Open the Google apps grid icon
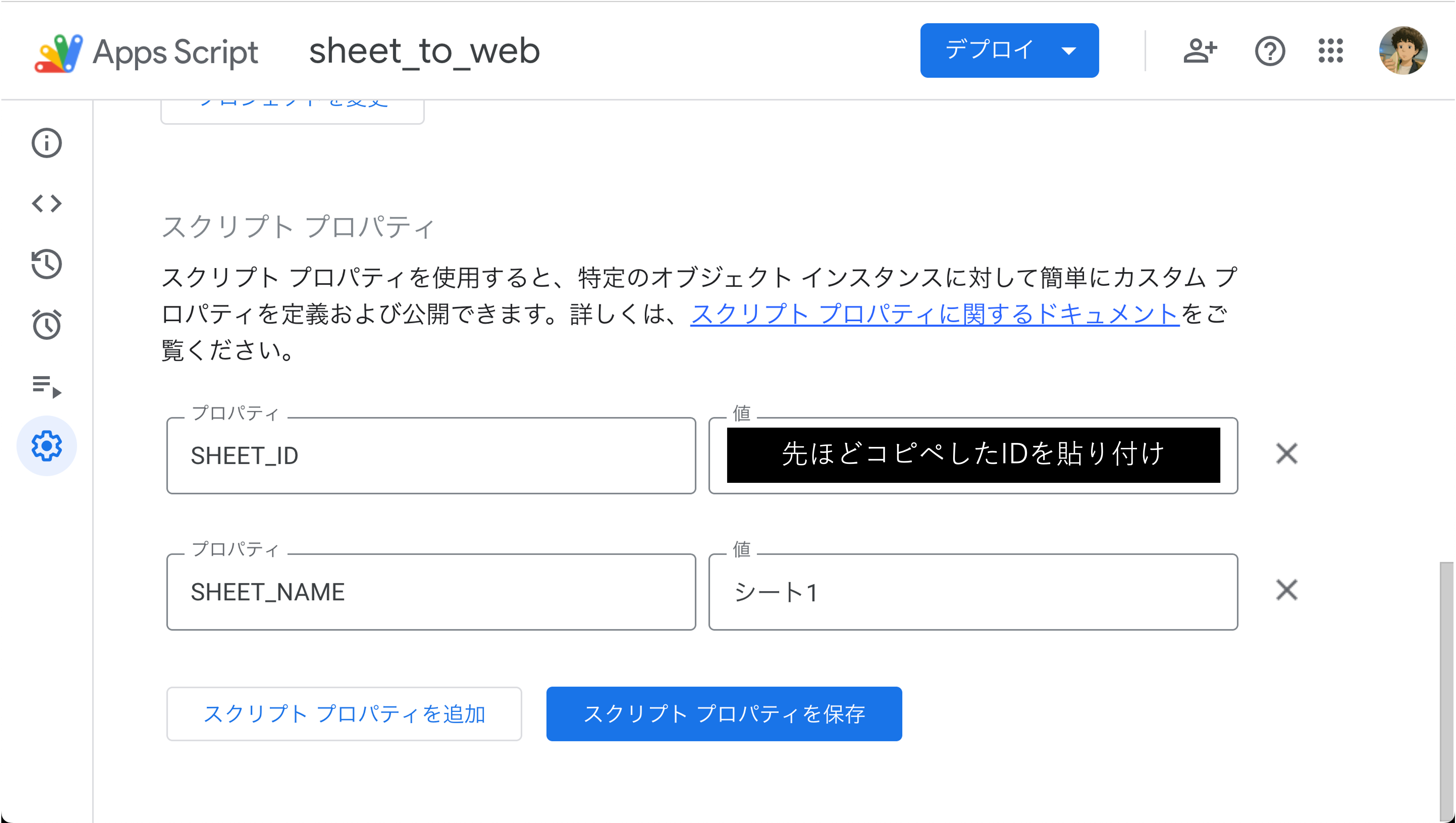Image resolution: width=1456 pixels, height=823 pixels. (x=1330, y=51)
